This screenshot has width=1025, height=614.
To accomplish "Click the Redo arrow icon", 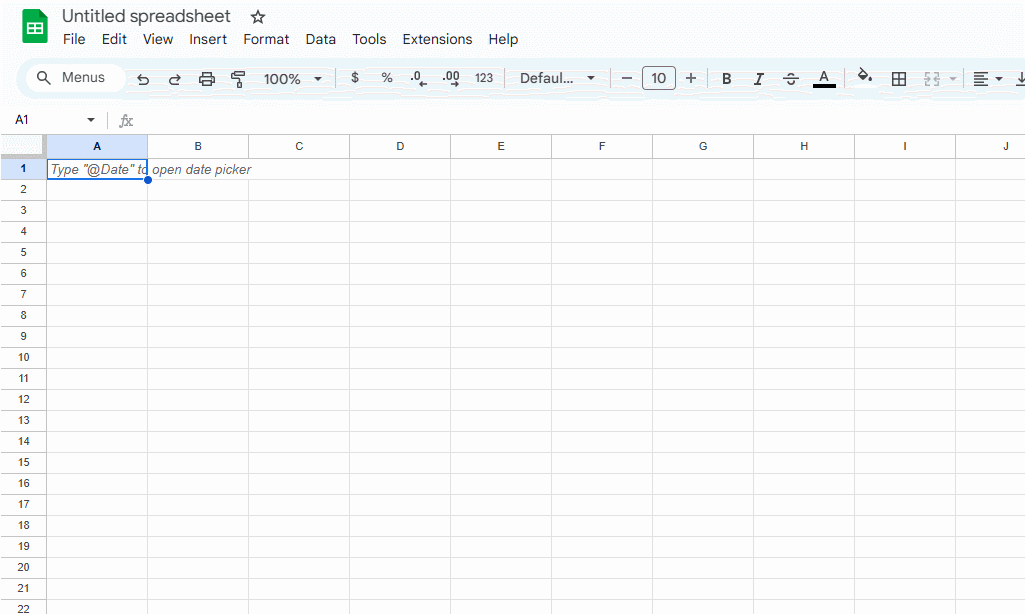I will [174, 79].
